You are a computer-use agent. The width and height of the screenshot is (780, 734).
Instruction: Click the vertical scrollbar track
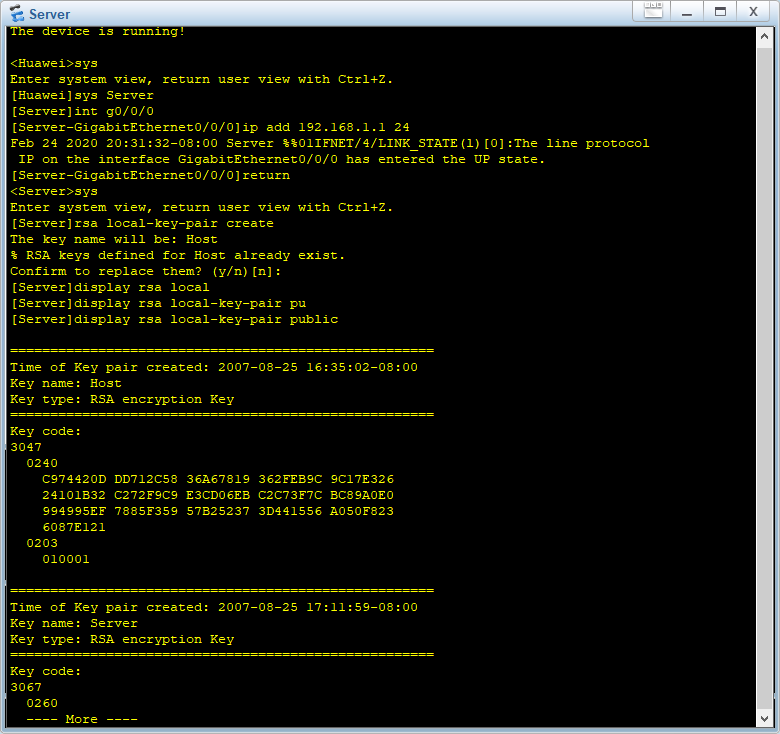pyautogui.click(x=764, y=378)
